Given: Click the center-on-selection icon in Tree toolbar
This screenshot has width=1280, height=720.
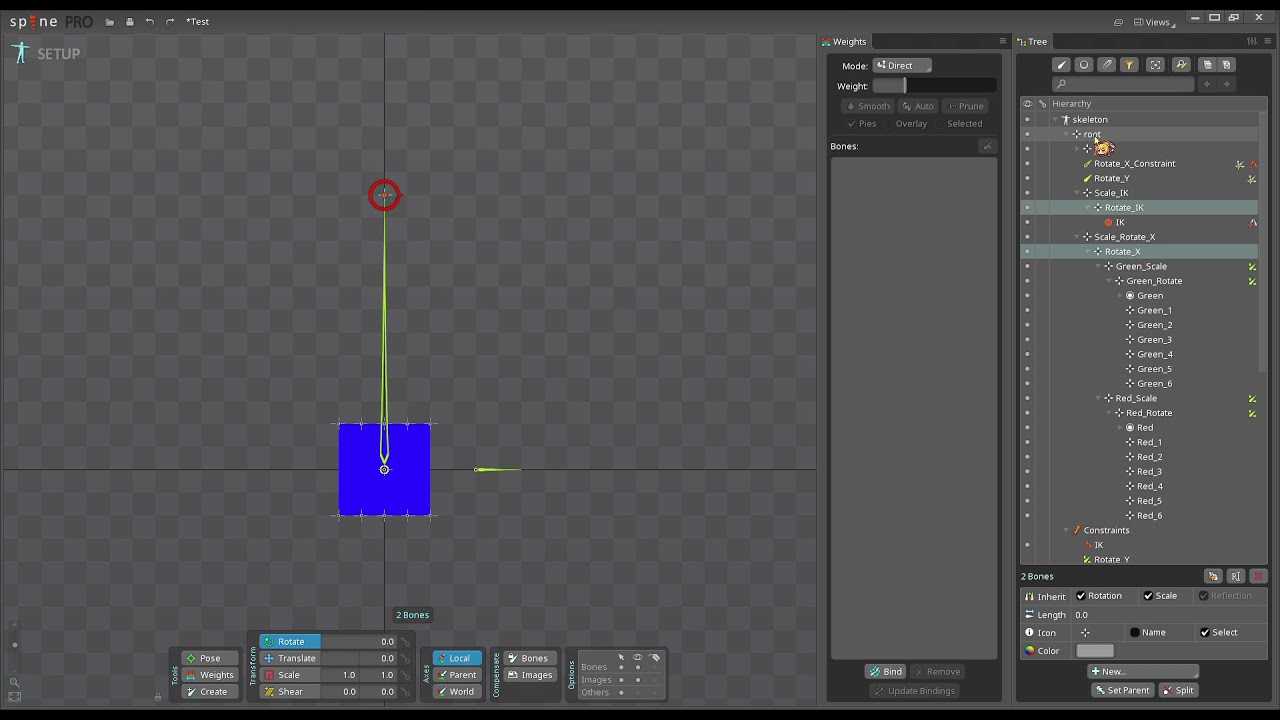Looking at the screenshot, I should tap(1155, 65).
